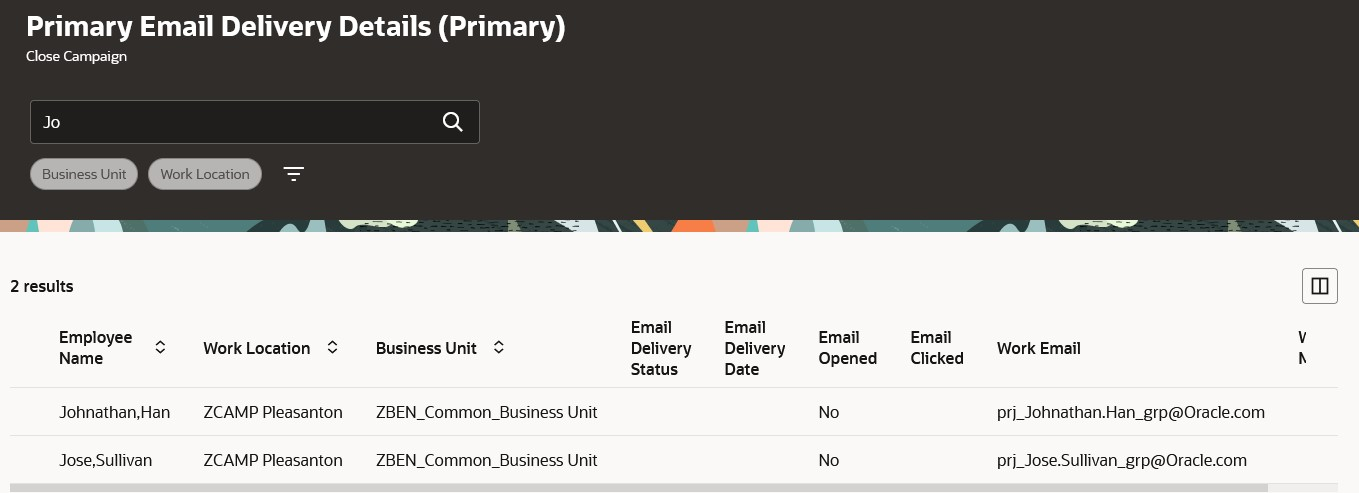Image resolution: width=1359 pixels, height=493 pixels.
Task: Sort by Employee Name arrows
Action: pos(160,348)
